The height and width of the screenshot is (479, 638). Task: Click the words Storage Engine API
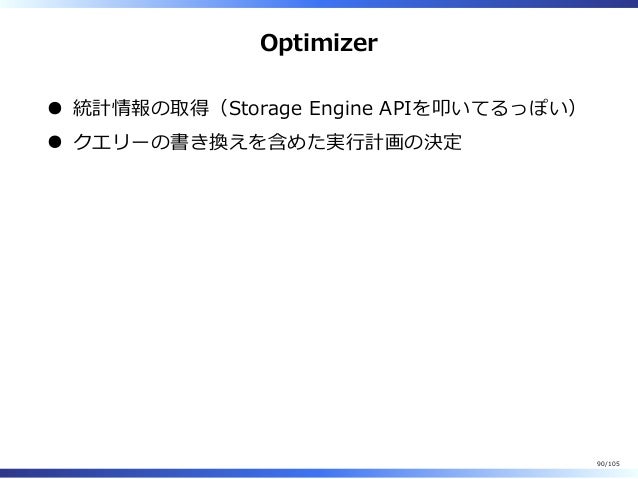[x=320, y=109]
